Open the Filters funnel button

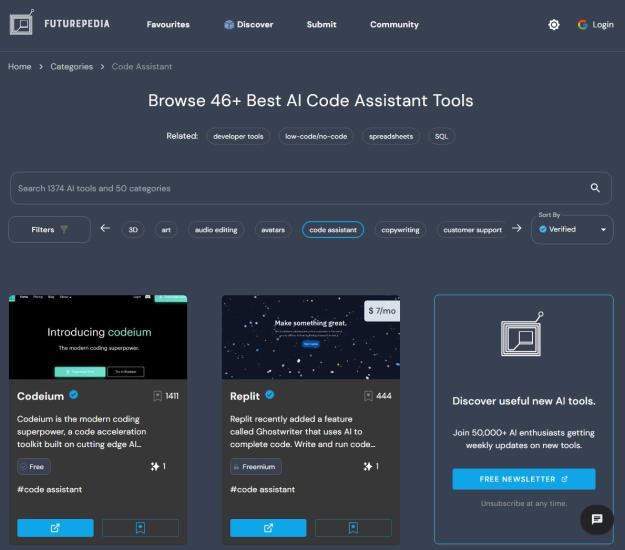coord(49,230)
